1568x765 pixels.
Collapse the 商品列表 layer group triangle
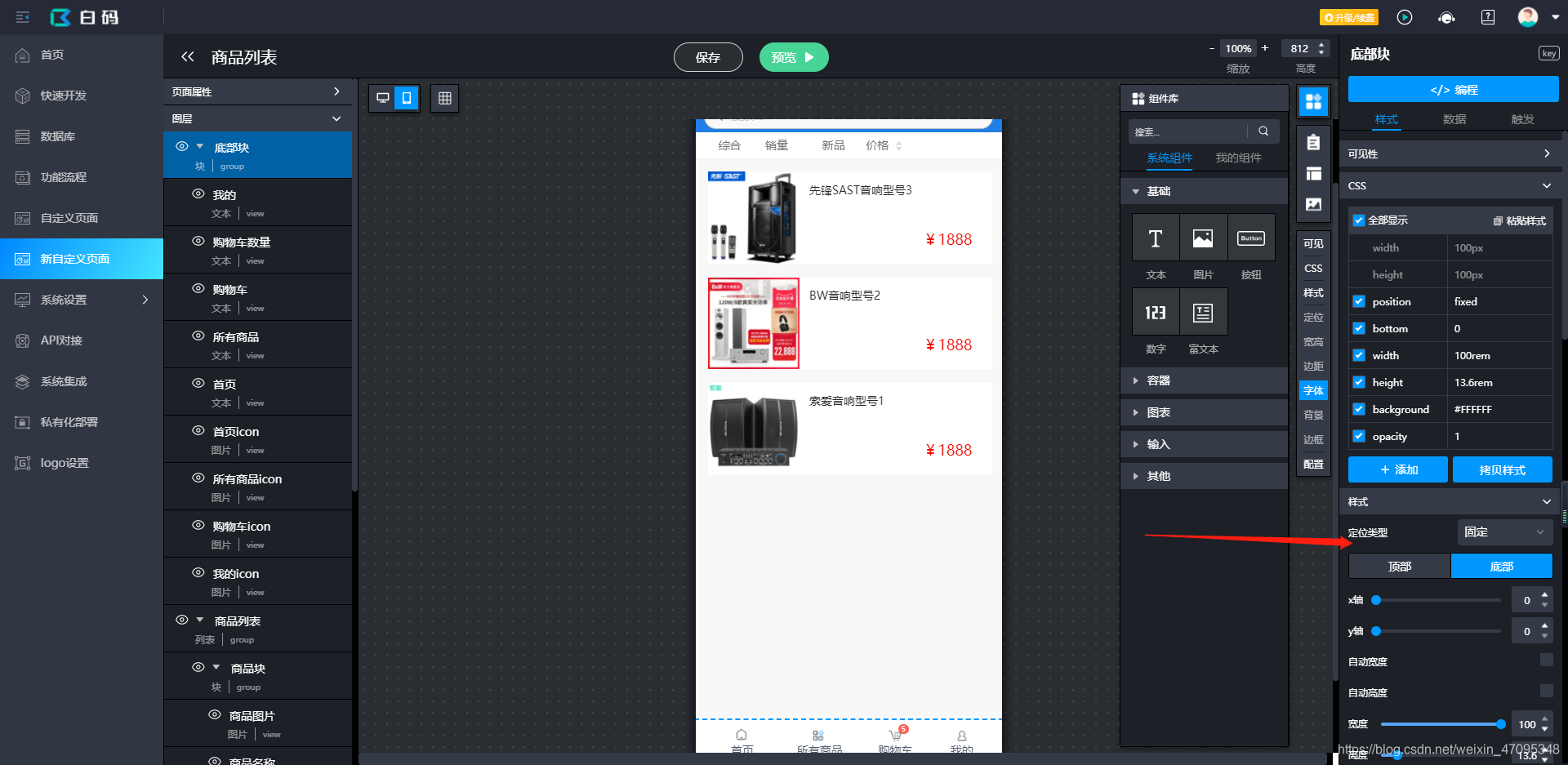[x=200, y=620]
